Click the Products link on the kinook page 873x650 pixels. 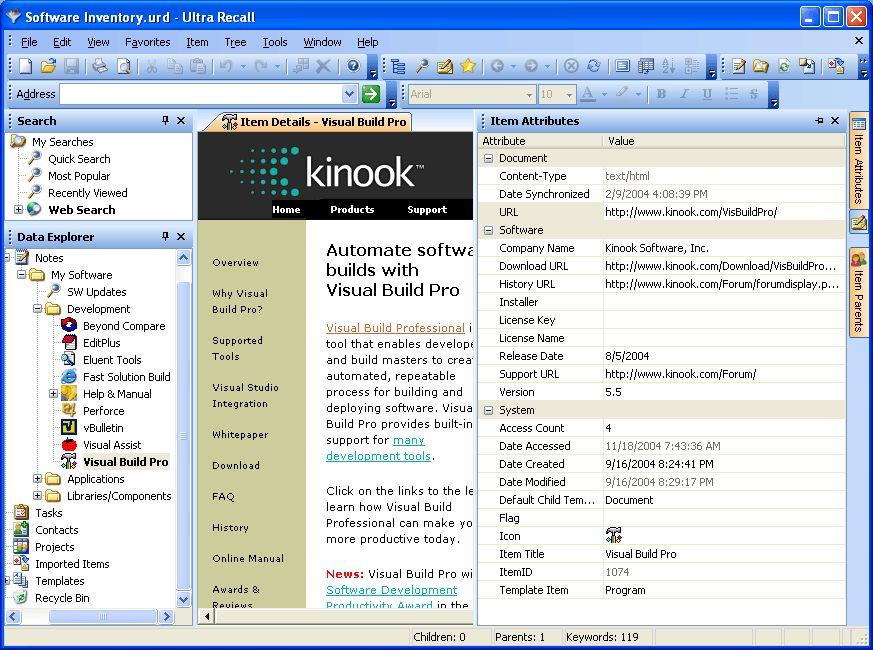point(352,209)
